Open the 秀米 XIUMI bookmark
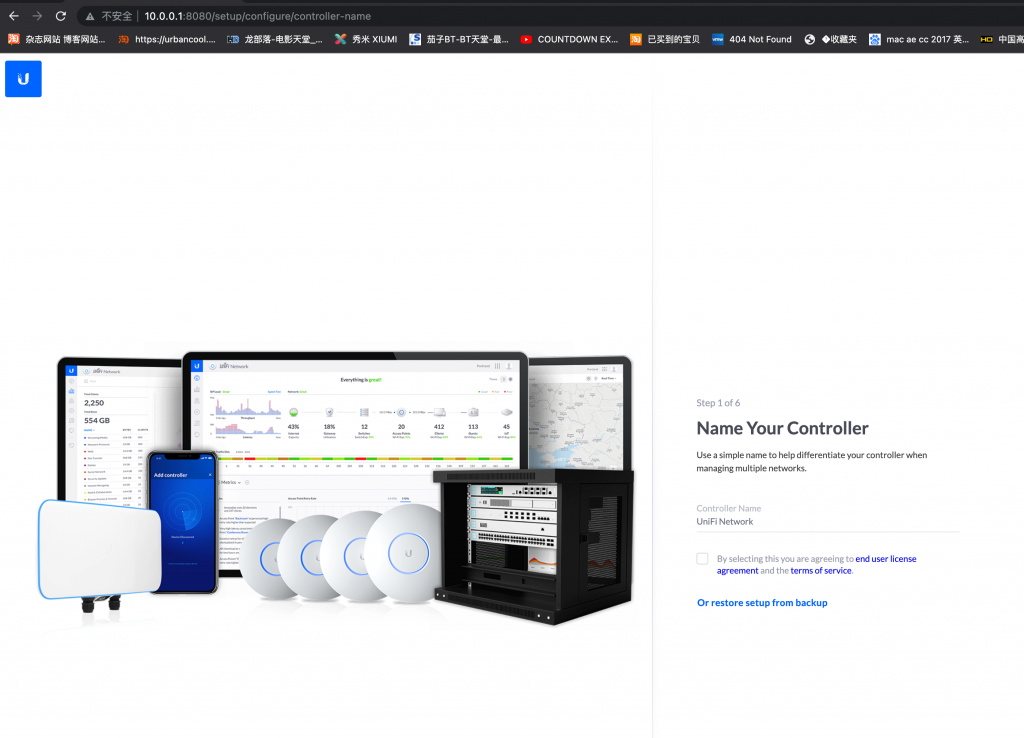Image resolution: width=1024 pixels, height=738 pixels. pyautogui.click(x=366, y=39)
